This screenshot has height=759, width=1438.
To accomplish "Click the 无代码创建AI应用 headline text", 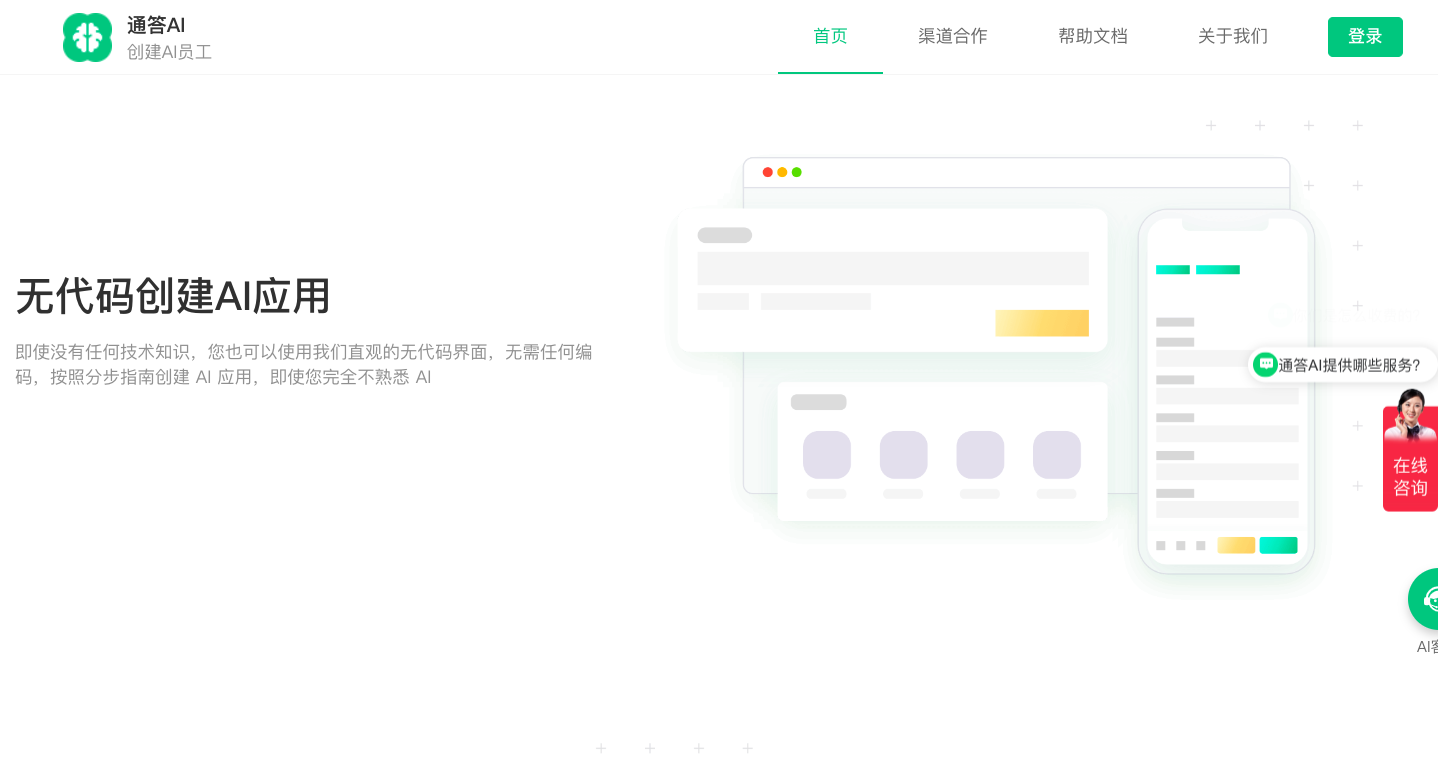I will 172,297.
